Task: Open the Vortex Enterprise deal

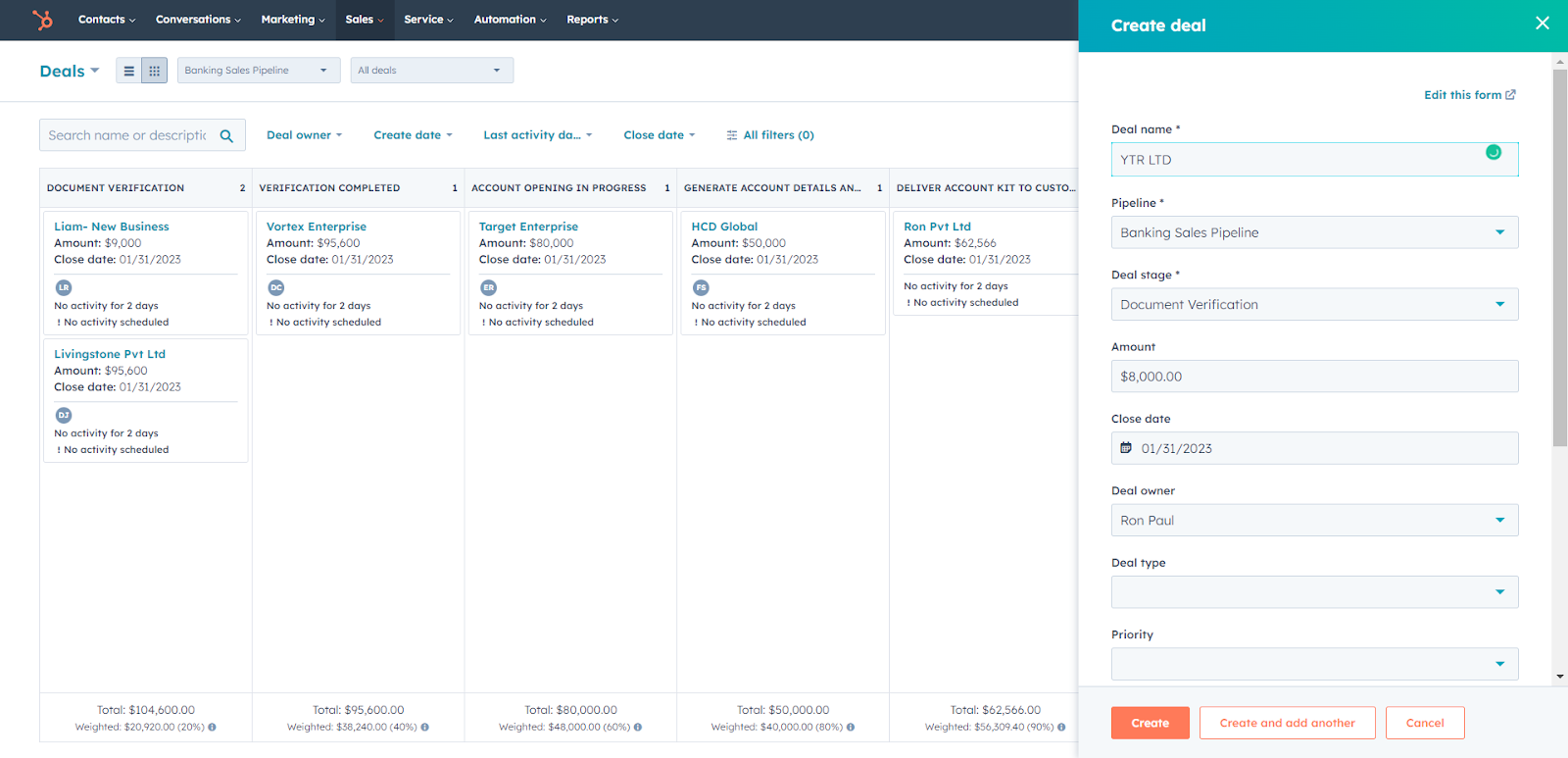Action: click(317, 227)
